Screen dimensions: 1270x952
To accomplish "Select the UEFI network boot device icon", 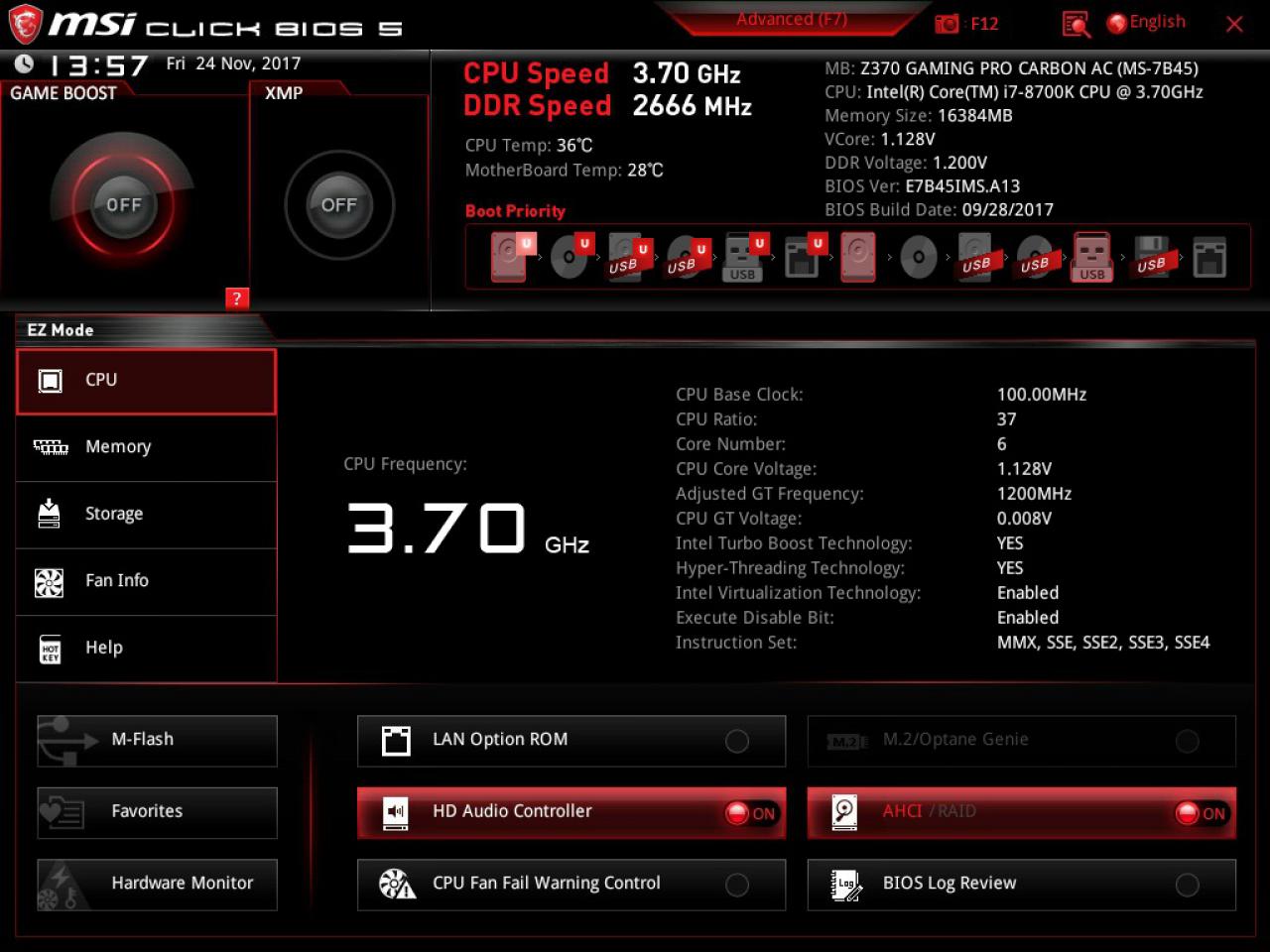I will tap(804, 257).
